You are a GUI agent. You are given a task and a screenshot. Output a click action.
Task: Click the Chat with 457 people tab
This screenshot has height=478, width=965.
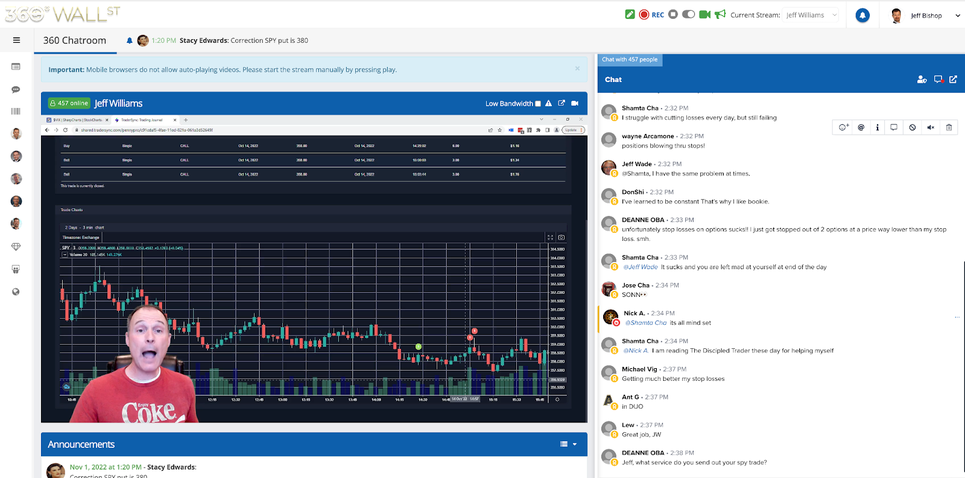click(x=630, y=60)
